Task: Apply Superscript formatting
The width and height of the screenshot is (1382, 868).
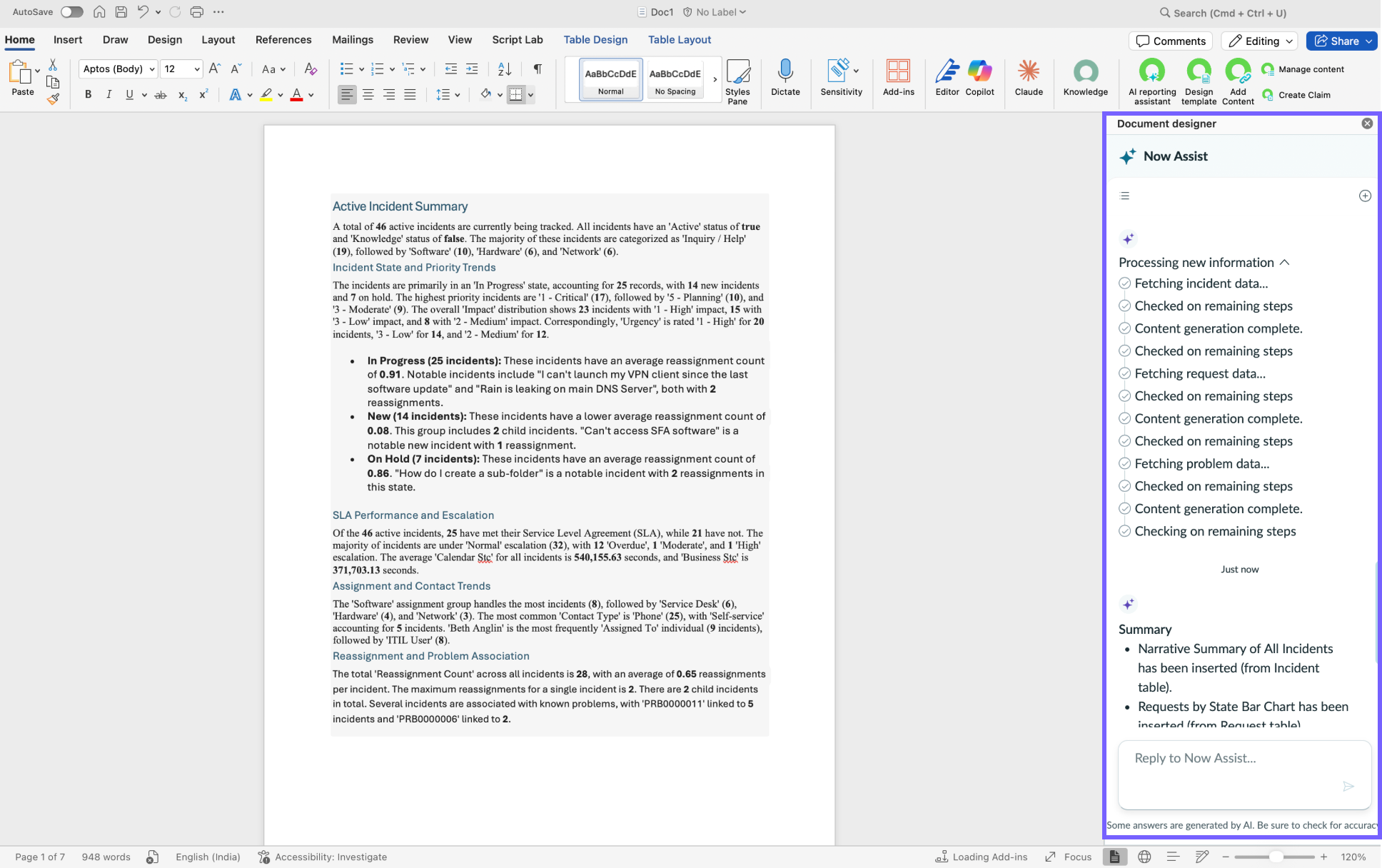Action: click(203, 94)
